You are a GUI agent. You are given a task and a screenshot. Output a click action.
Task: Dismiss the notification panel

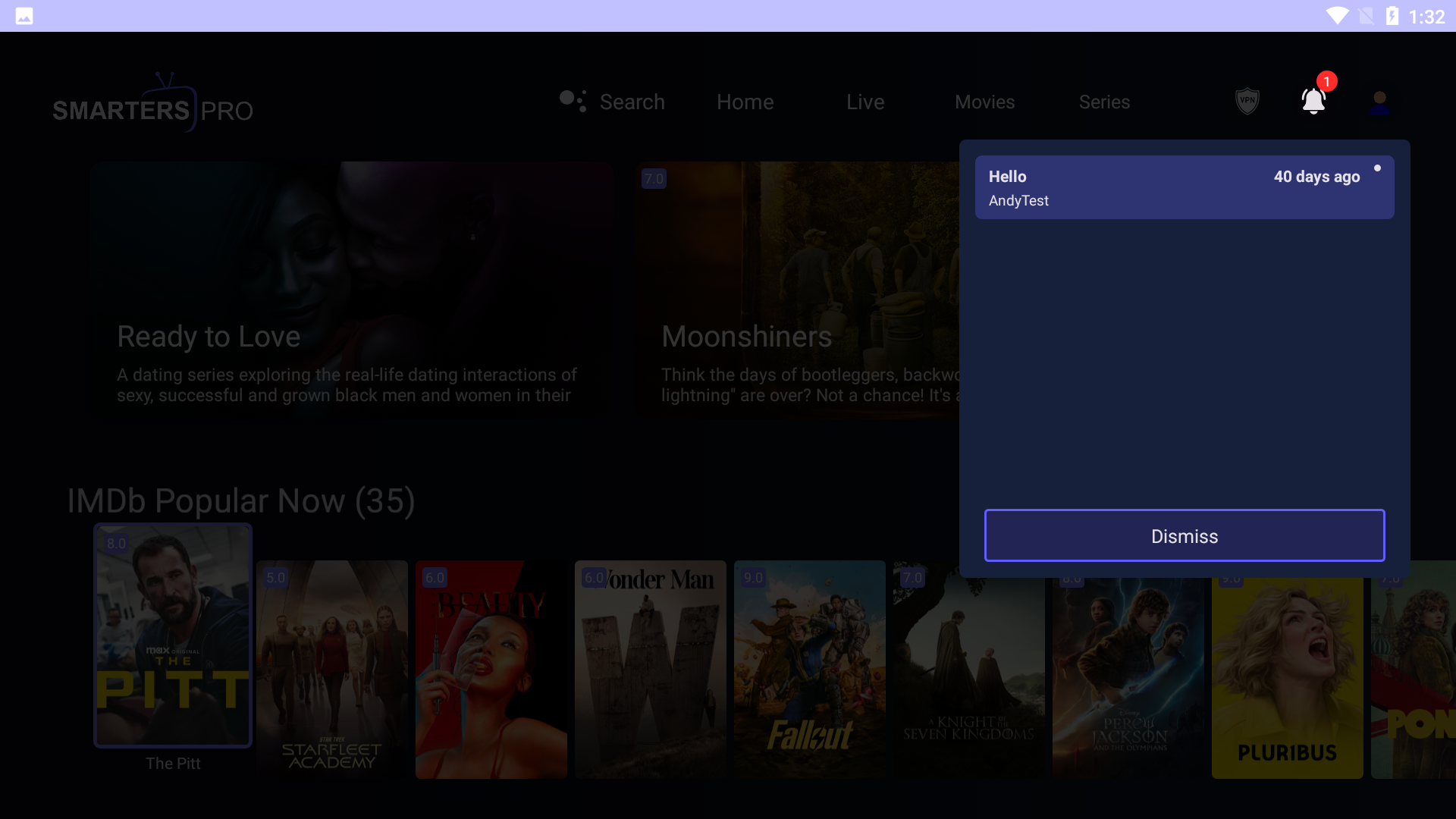click(1184, 535)
